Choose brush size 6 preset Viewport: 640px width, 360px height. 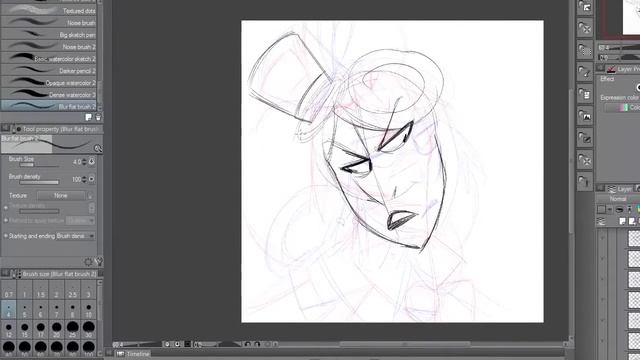tap(40, 310)
